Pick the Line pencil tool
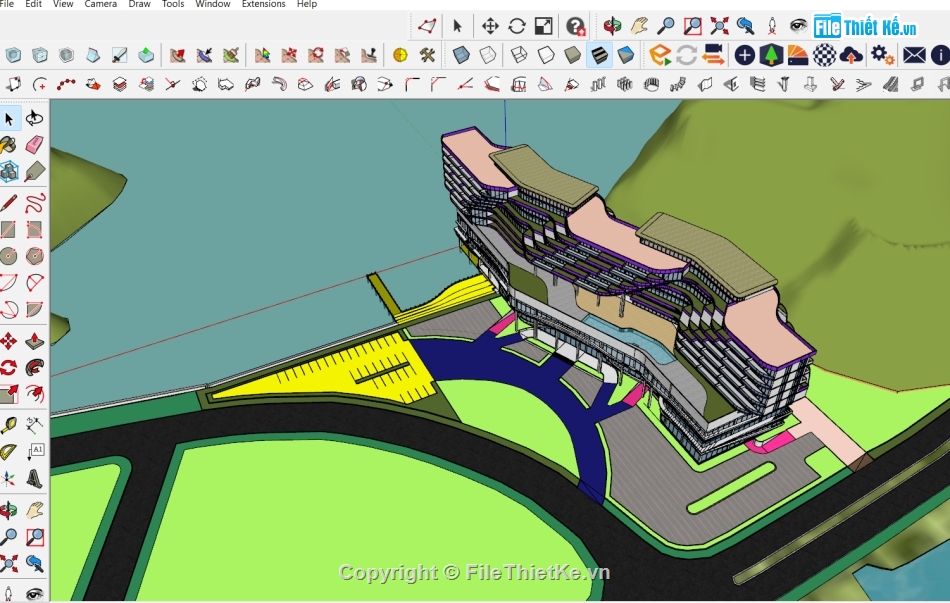The height and width of the screenshot is (603, 950). pos(8,202)
